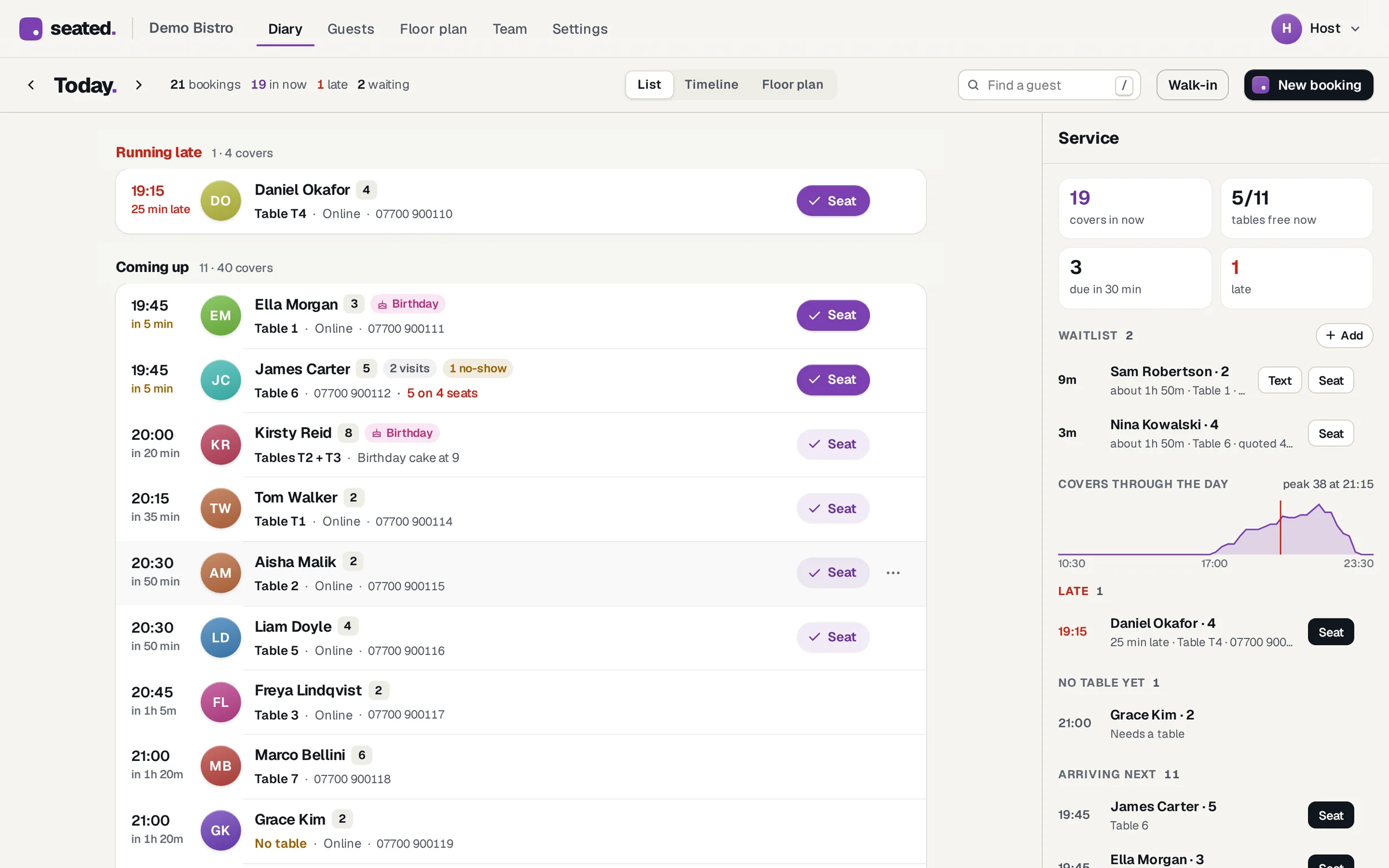Screen dimensions: 1389x868
Task: Add to the waitlist
Action: (1344, 336)
